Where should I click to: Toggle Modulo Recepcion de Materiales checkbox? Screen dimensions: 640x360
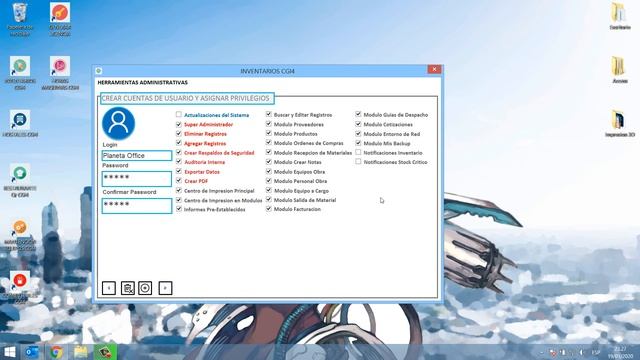(269, 152)
